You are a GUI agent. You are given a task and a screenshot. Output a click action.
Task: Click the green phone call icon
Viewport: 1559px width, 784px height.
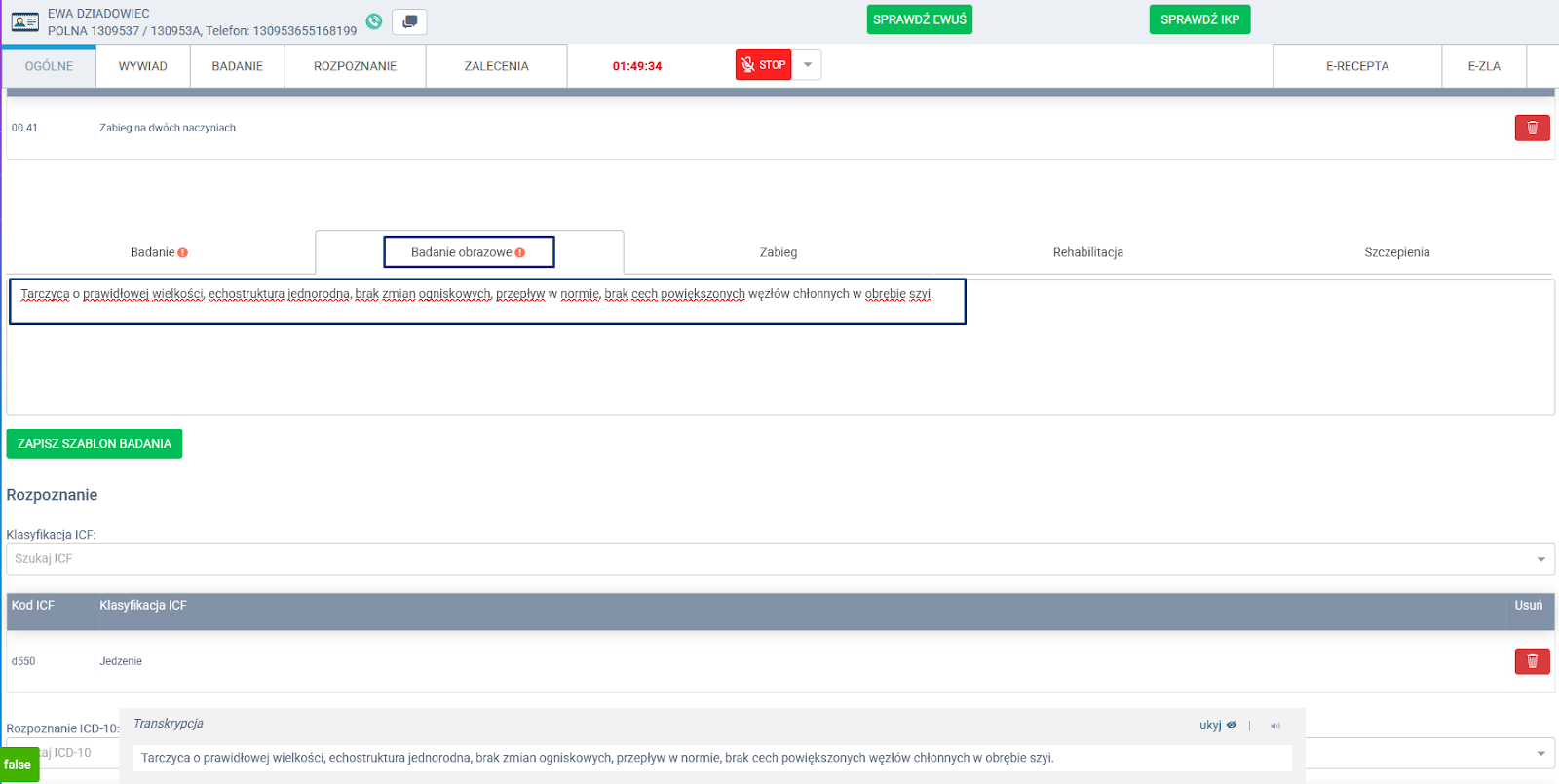coord(374,21)
